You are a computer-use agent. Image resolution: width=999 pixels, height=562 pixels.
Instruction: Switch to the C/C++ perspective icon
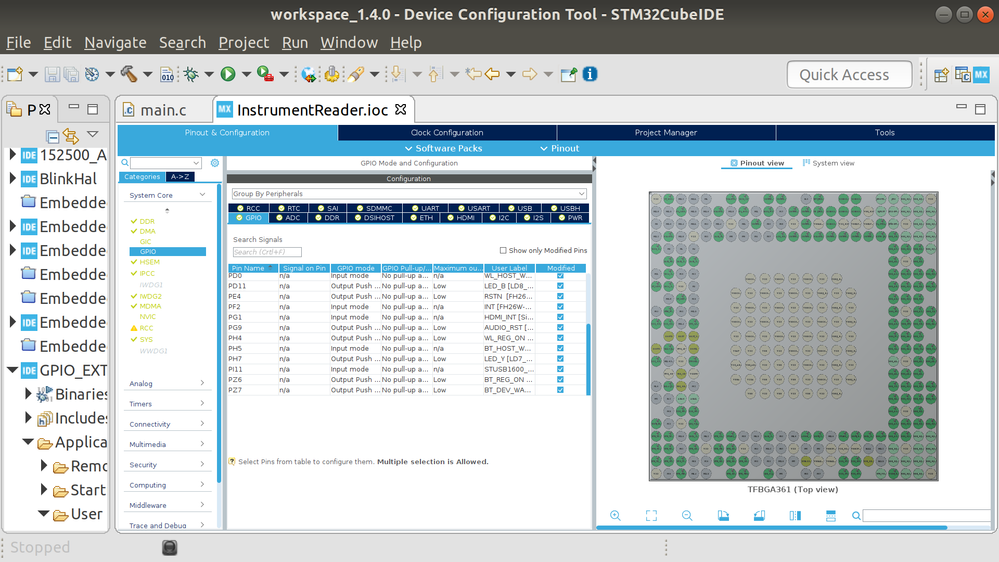click(962, 75)
